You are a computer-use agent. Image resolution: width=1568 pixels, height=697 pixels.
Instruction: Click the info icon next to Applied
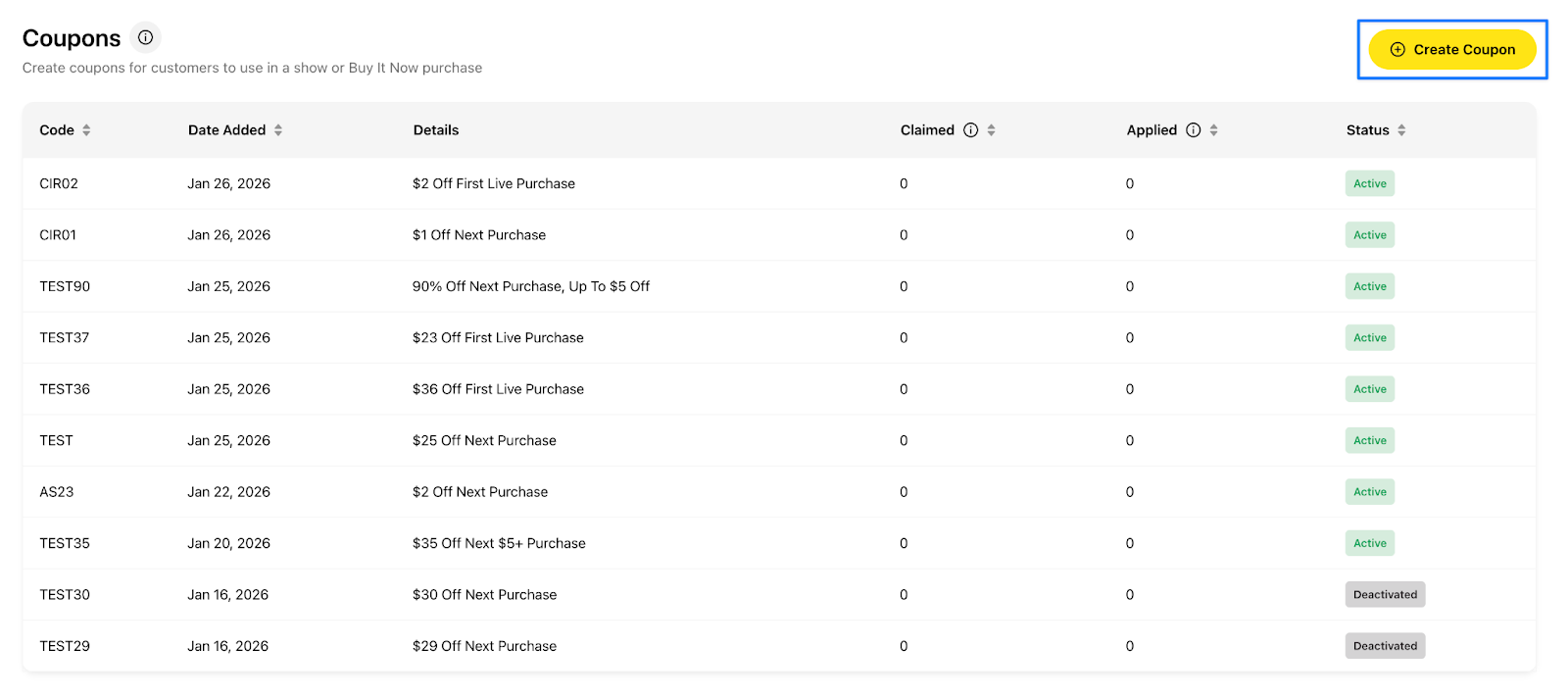[x=1193, y=130]
